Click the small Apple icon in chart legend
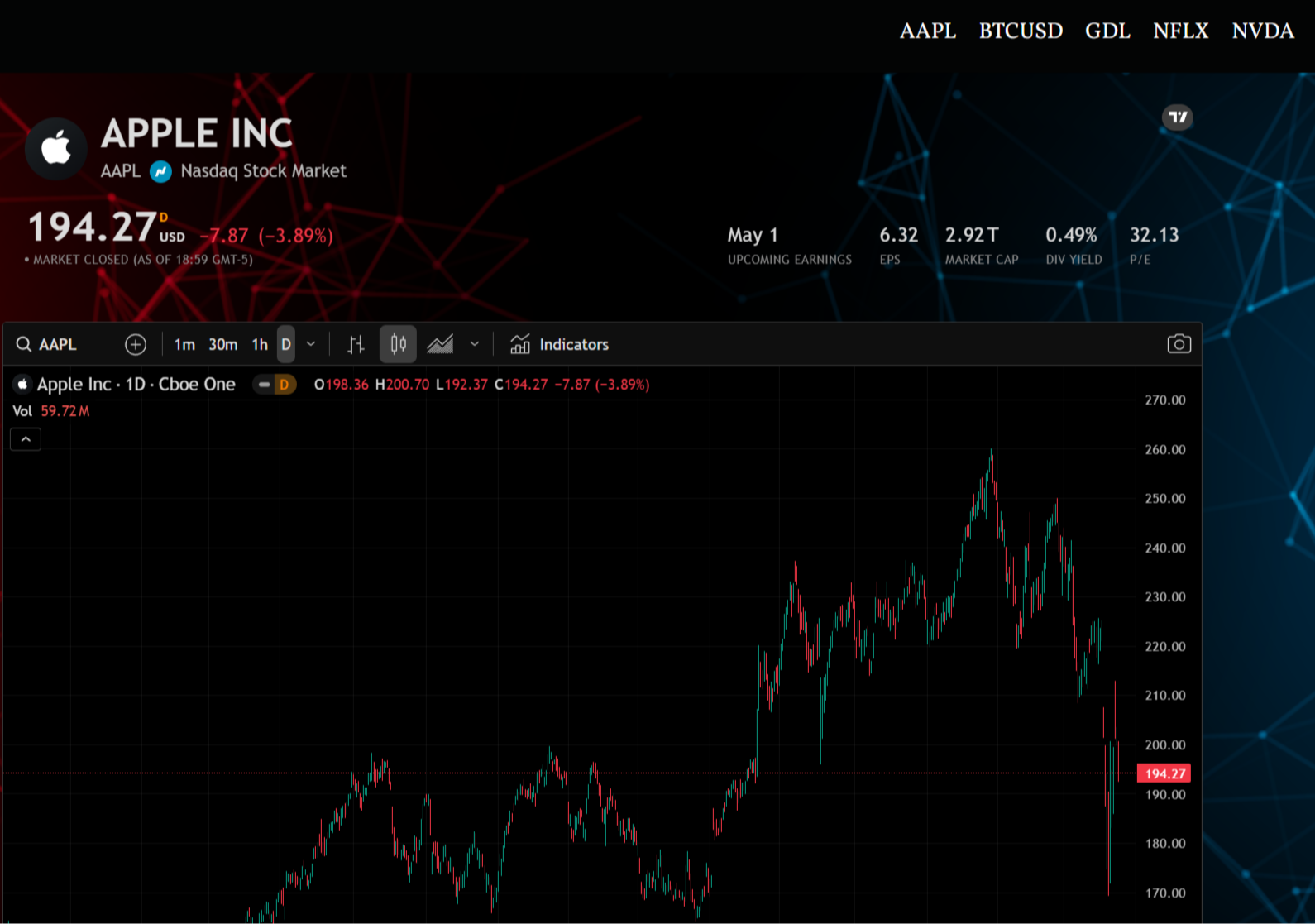The width and height of the screenshot is (1315, 924). [x=22, y=384]
